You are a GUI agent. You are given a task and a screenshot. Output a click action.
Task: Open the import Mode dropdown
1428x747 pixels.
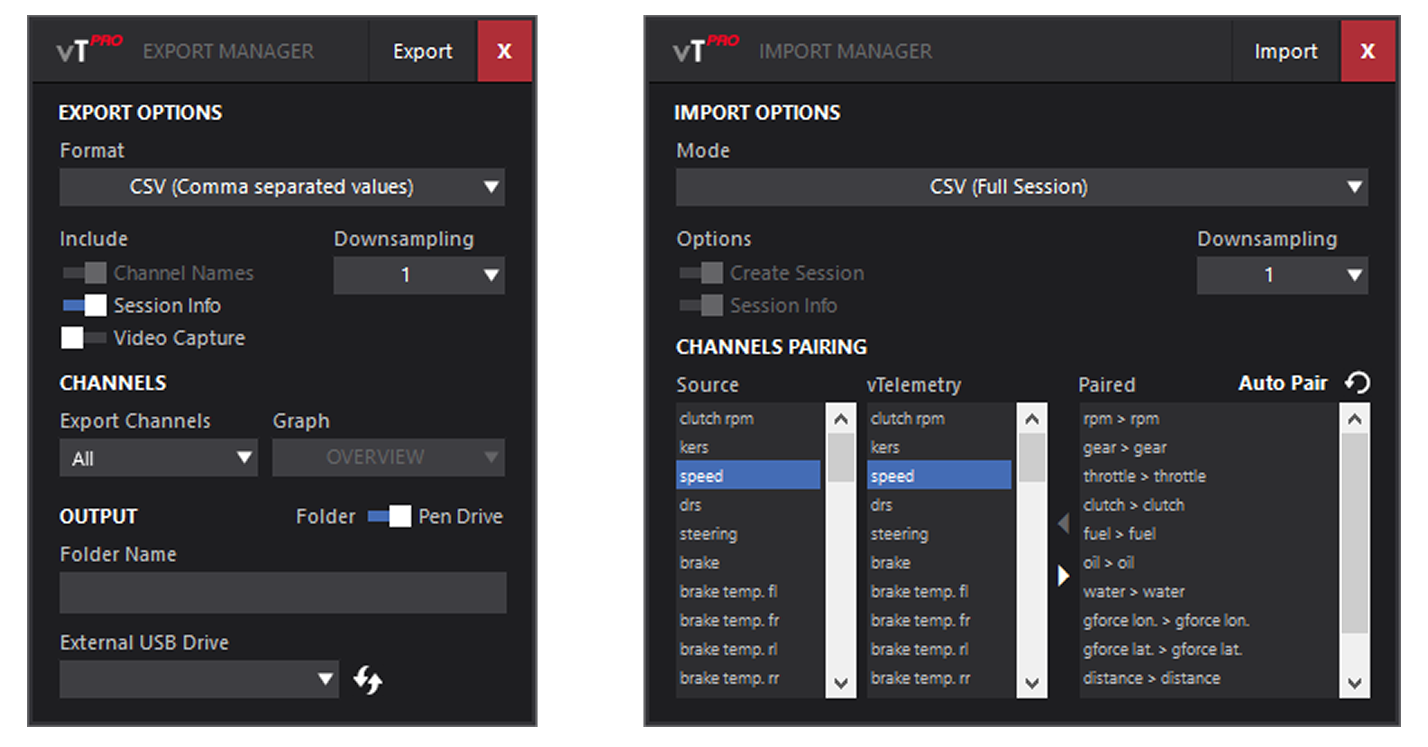[1022, 187]
